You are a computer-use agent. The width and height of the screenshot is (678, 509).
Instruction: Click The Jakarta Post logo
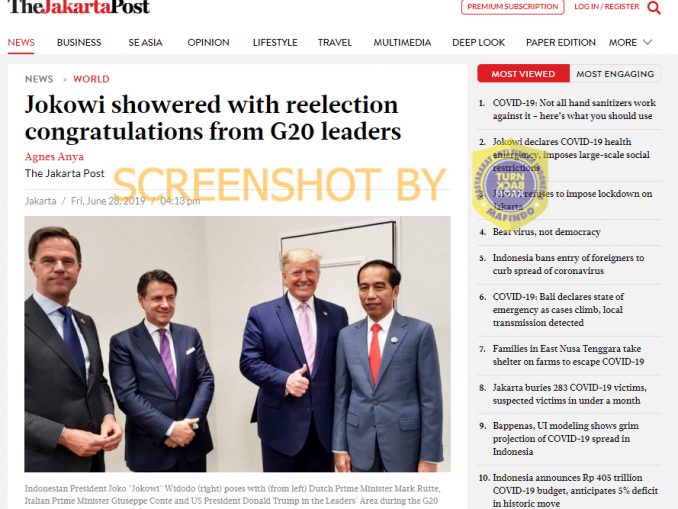pyautogui.click(x=78, y=6)
